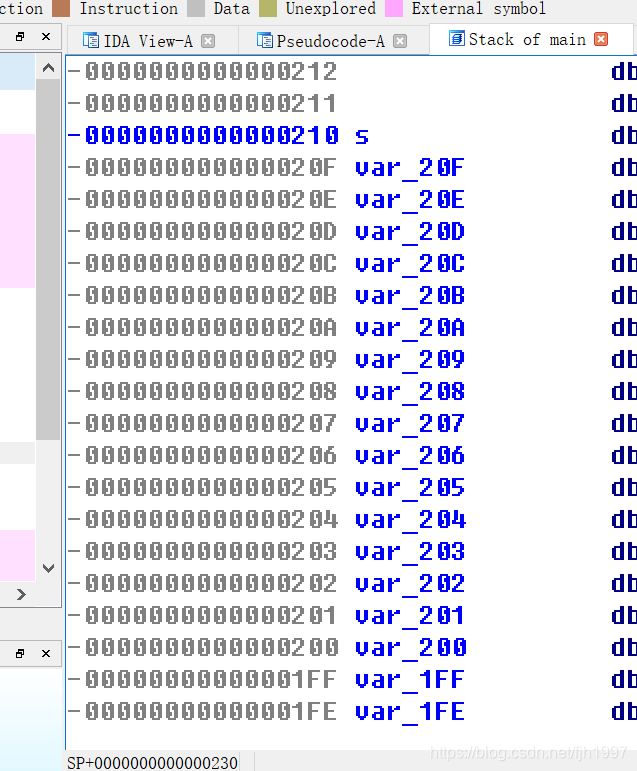This screenshot has height=771, width=637.
Task: Select variable var_20B
Action: click(x=409, y=297)
